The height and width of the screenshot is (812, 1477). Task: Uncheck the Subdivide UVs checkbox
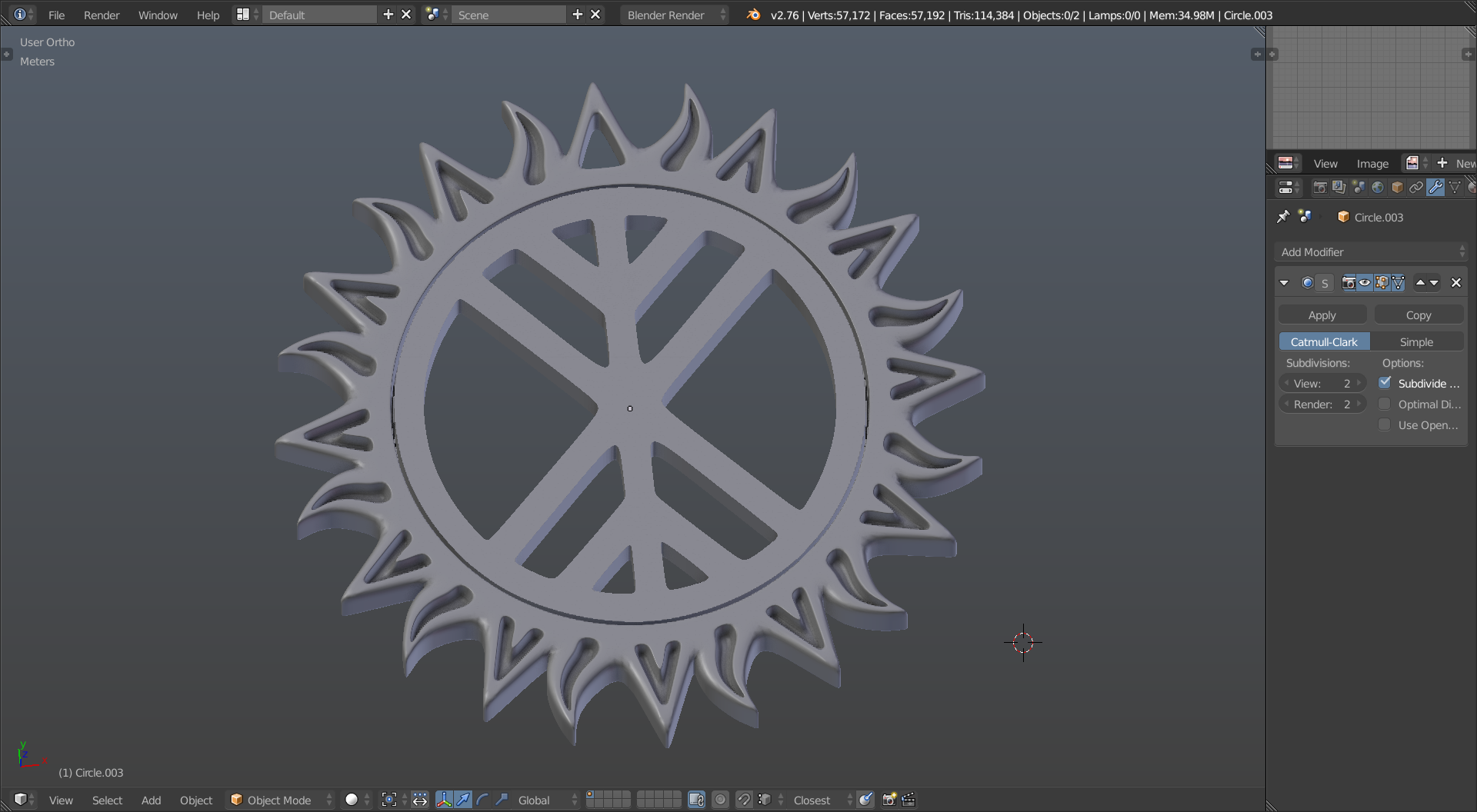pyautogui.click(x=1385, y=382)
